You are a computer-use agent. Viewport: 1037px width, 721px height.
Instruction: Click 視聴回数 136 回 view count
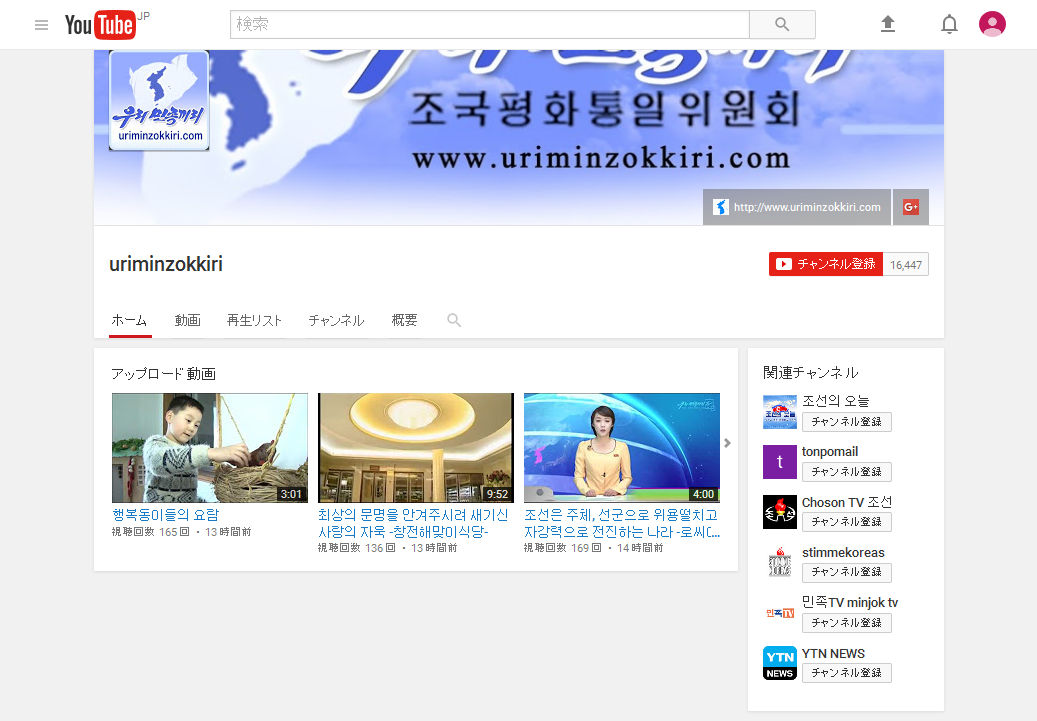tap(357, 548)
